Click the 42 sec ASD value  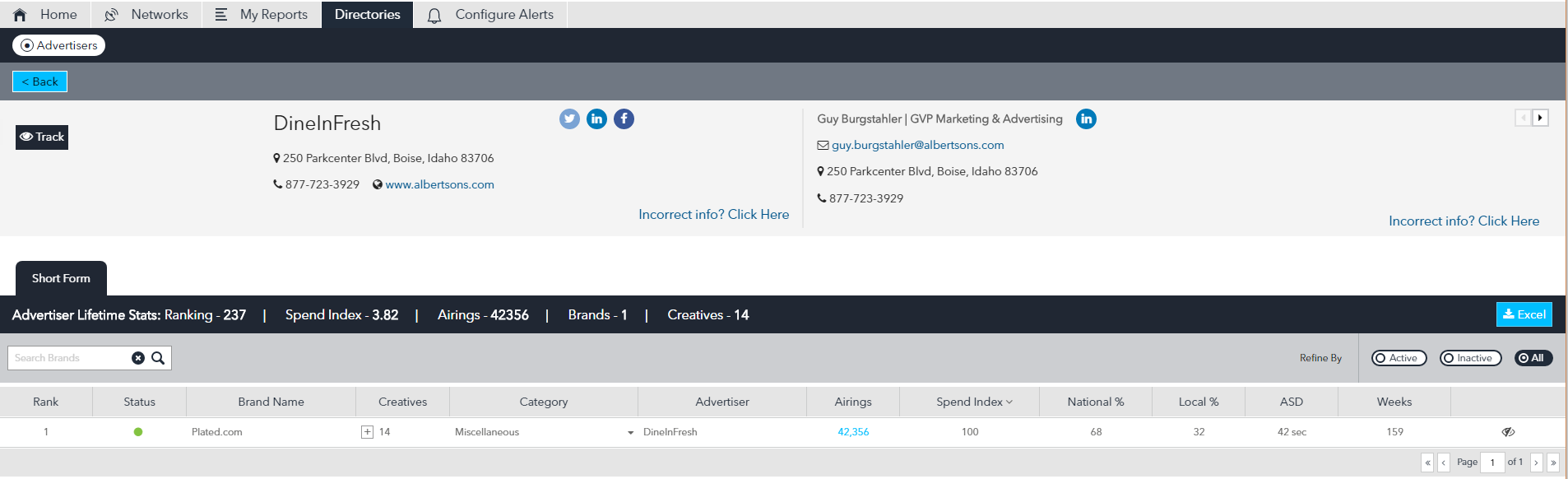click(x=1292, y=432)
